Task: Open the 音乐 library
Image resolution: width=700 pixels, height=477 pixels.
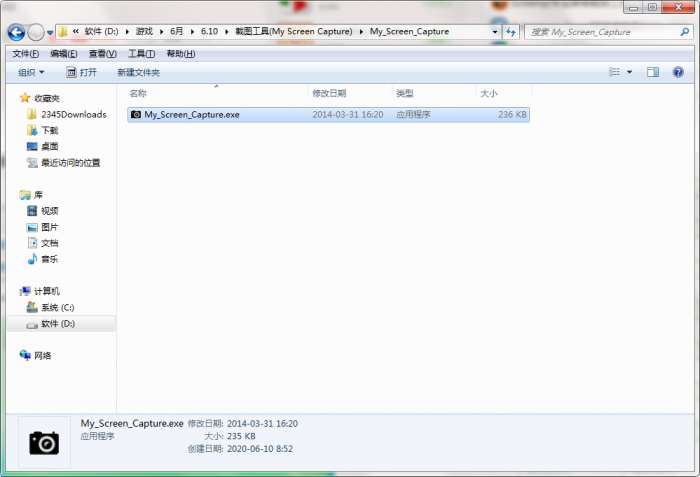Action: pos(43,259)
